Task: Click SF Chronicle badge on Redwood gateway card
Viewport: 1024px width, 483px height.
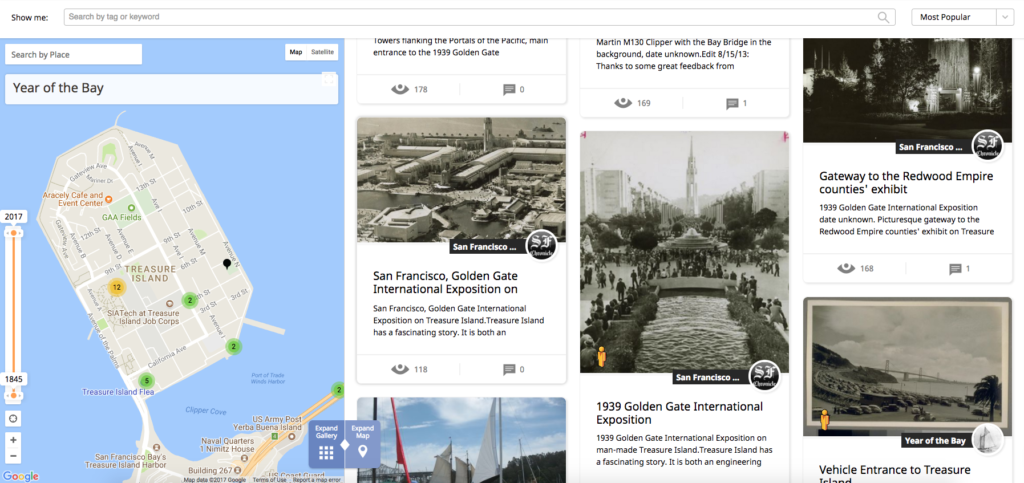Action: tap(987, 146)
